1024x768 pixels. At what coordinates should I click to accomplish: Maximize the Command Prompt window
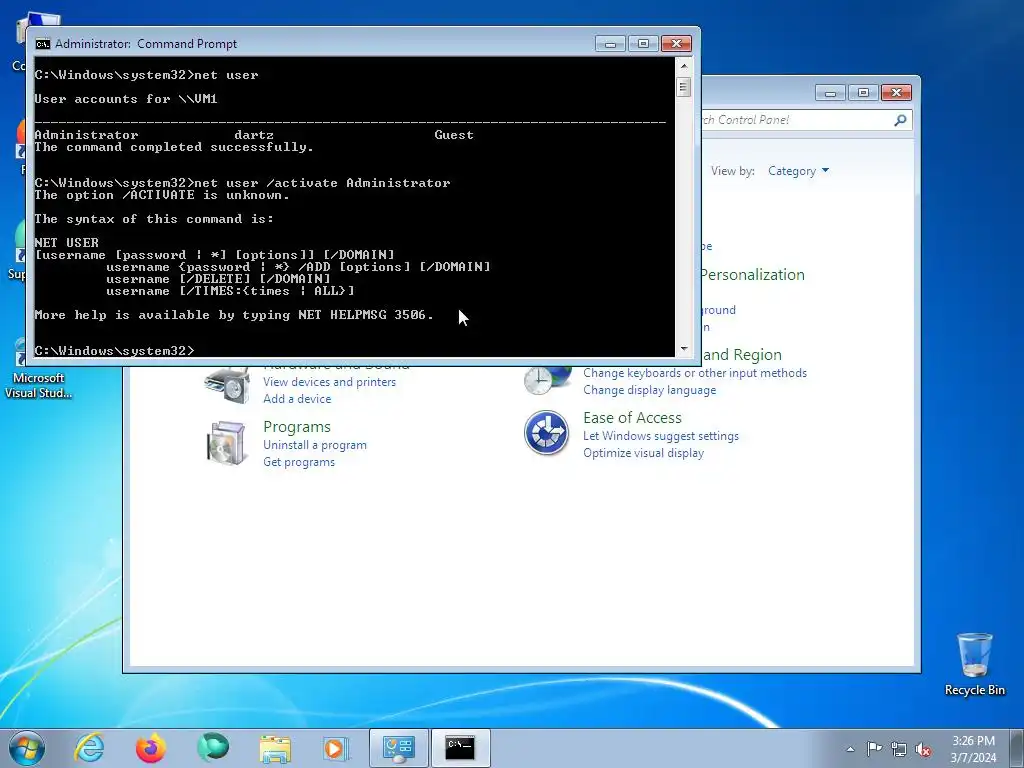(x=643, y=44)
